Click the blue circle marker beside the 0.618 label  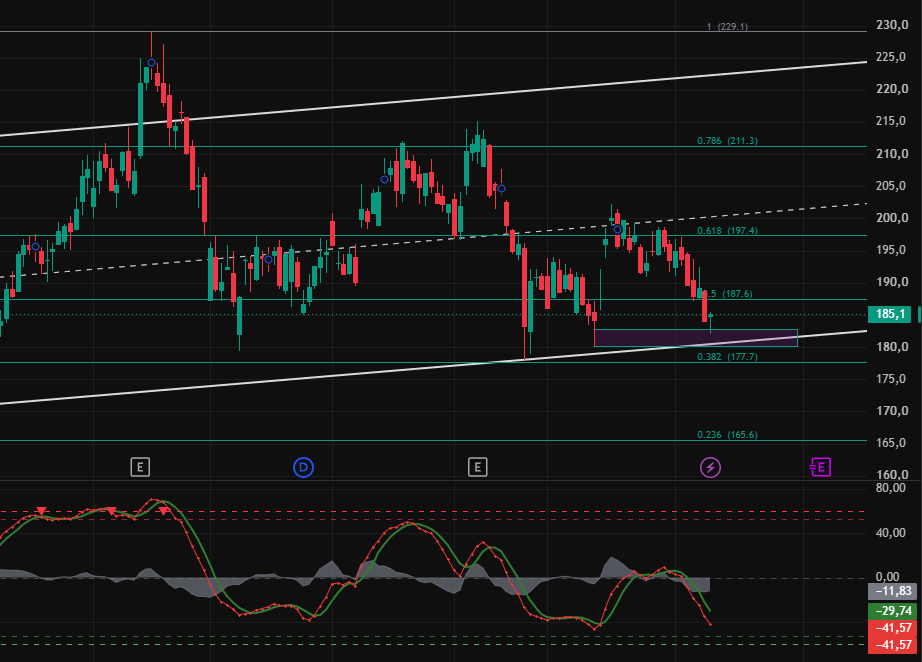[617, 229]
